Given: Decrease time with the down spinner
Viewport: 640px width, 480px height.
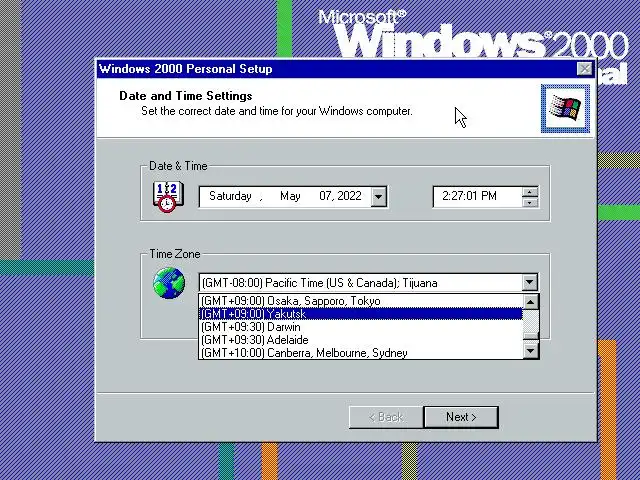Looking at the screenshot, I should (530, 202).
